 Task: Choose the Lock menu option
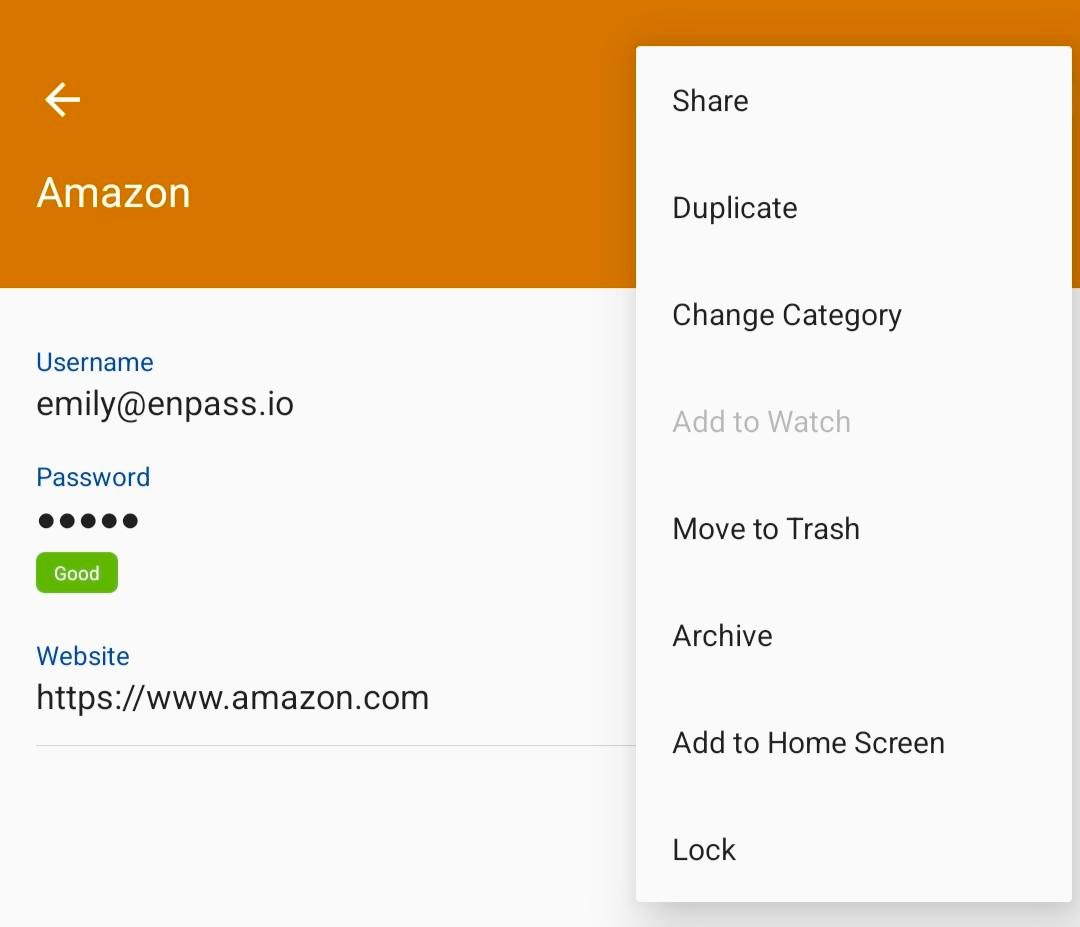coord(853,850)
